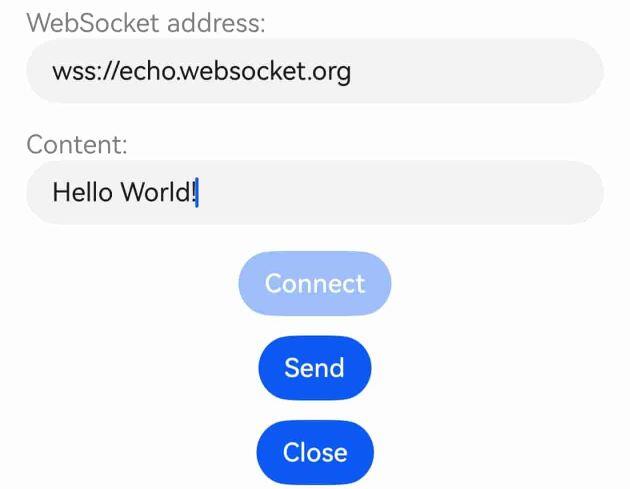Send the Hello World! message
The image size is (630, 489).
315,368
